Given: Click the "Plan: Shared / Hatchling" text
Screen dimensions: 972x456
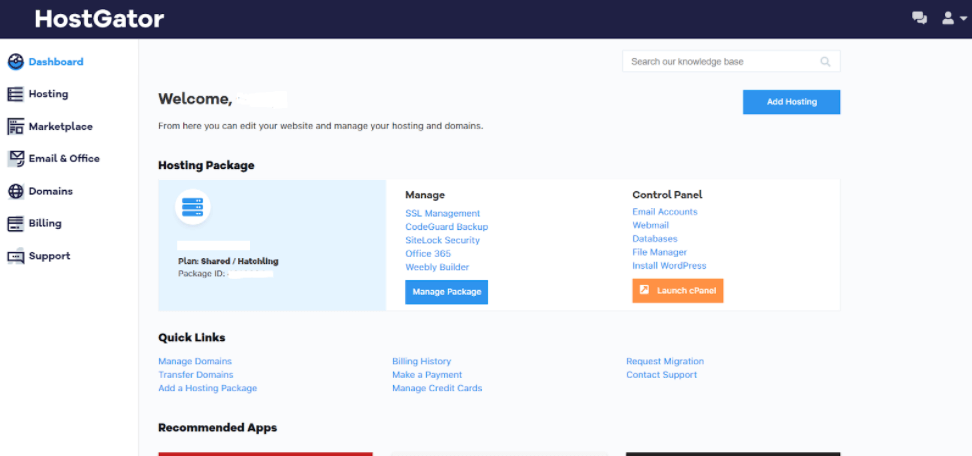Looking at the screenshot, I should [228, 261].
